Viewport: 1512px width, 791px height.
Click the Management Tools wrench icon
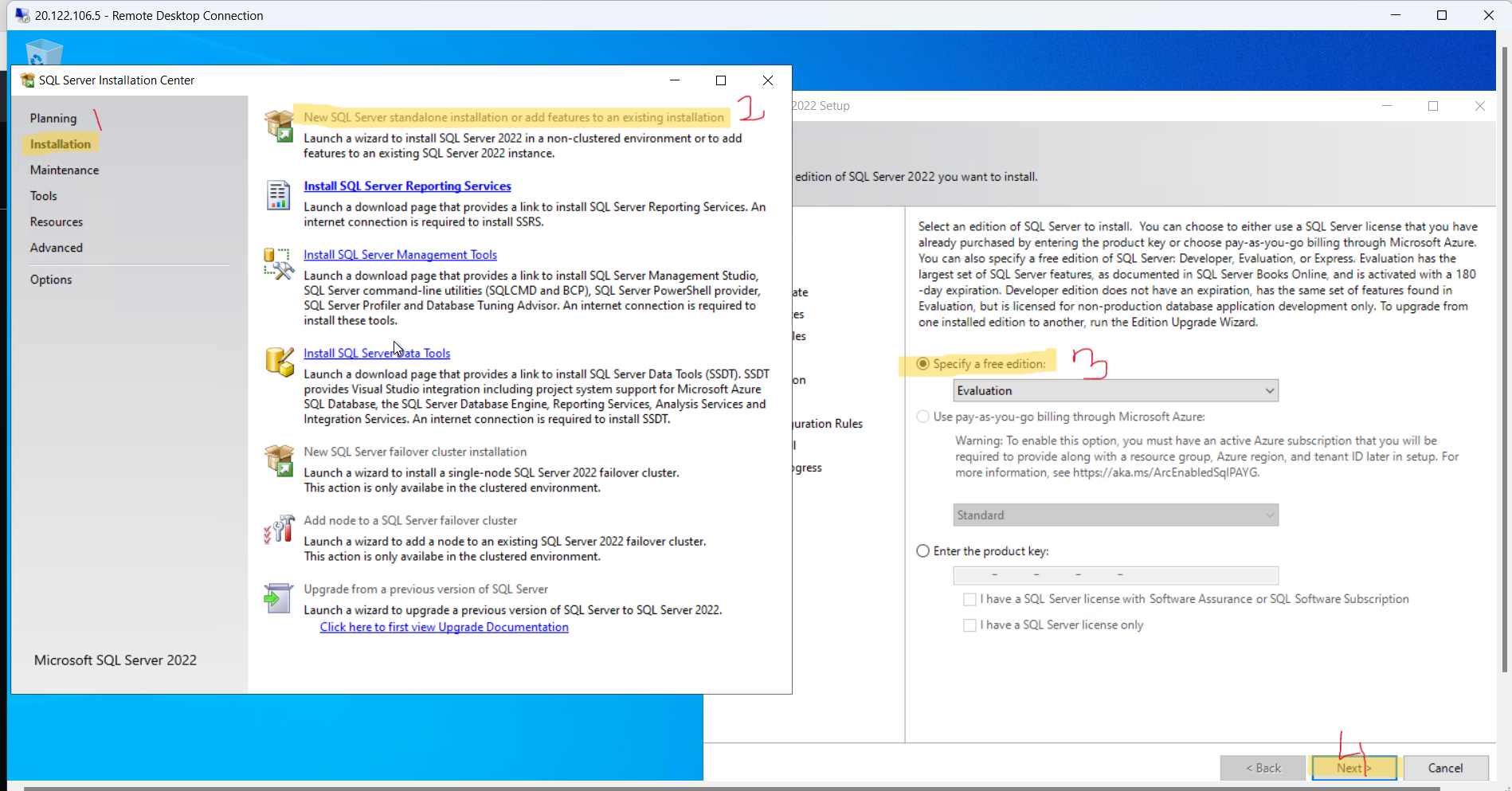279,264
